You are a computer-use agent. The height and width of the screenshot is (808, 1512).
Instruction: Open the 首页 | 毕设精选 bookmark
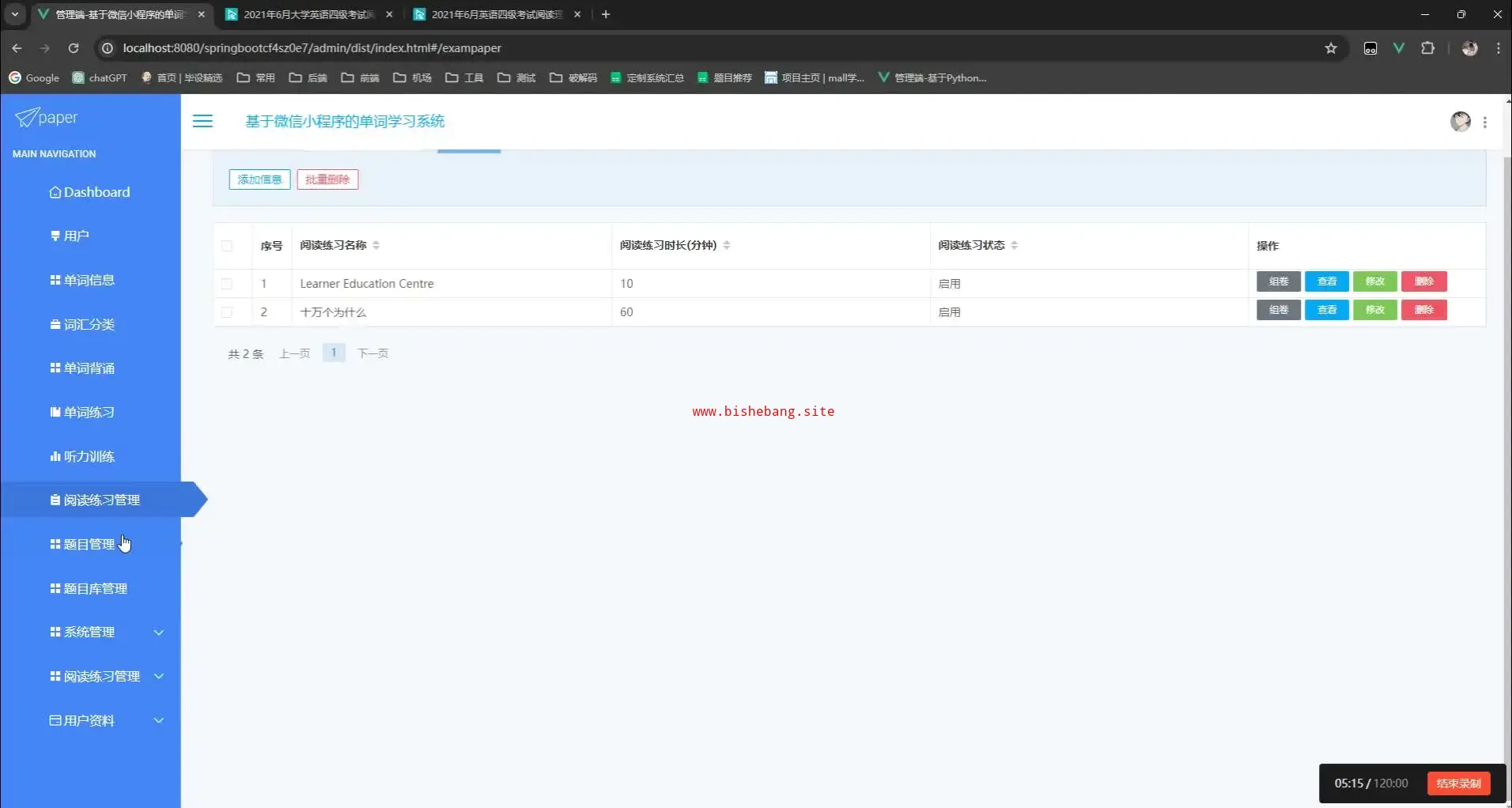(181, 77)
